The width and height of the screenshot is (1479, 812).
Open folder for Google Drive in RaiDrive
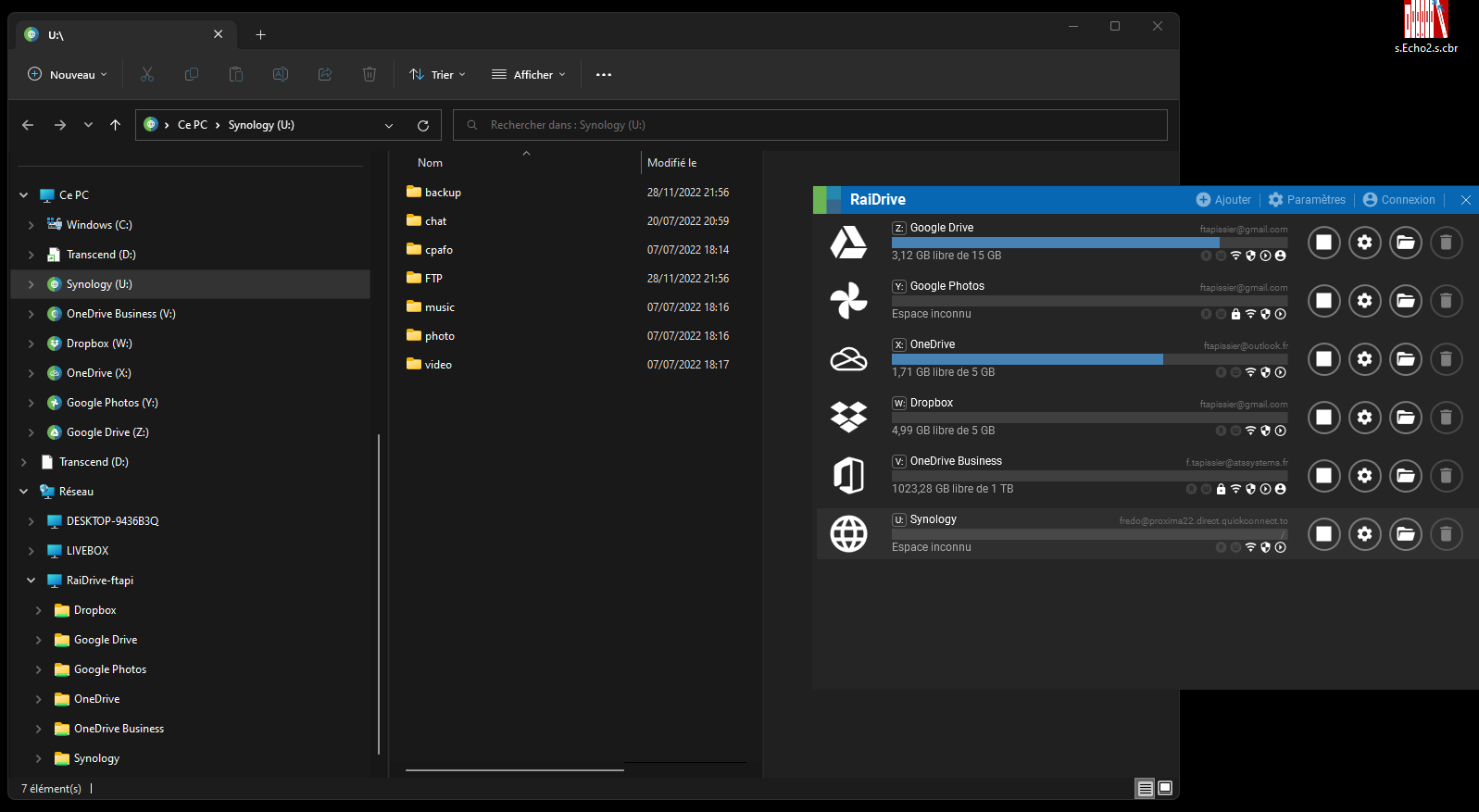pos(1406,243)
